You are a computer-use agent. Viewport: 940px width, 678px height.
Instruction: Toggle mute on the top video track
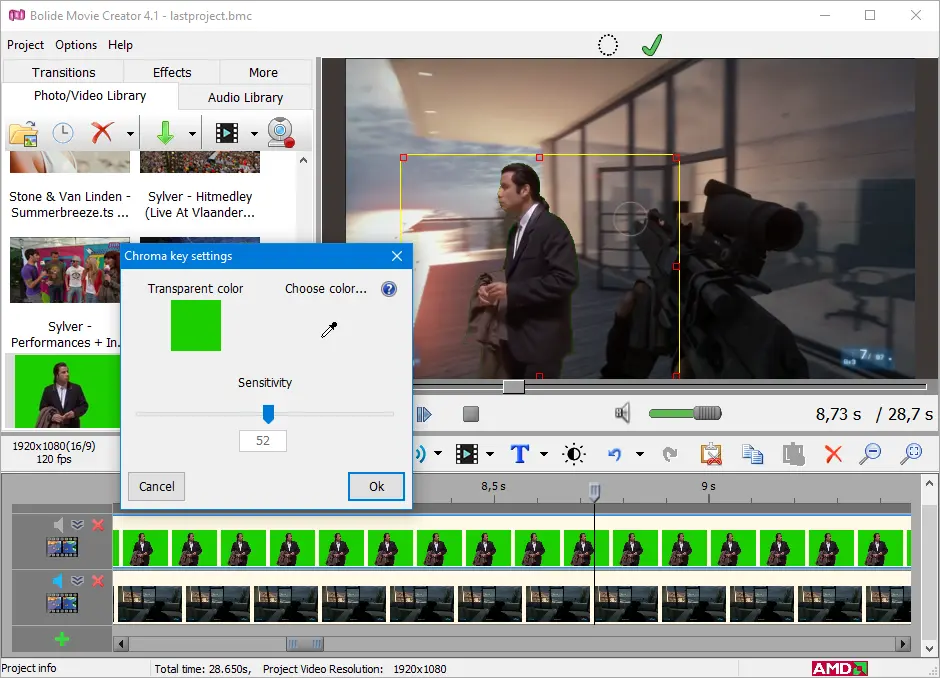[x=59, y=525]
